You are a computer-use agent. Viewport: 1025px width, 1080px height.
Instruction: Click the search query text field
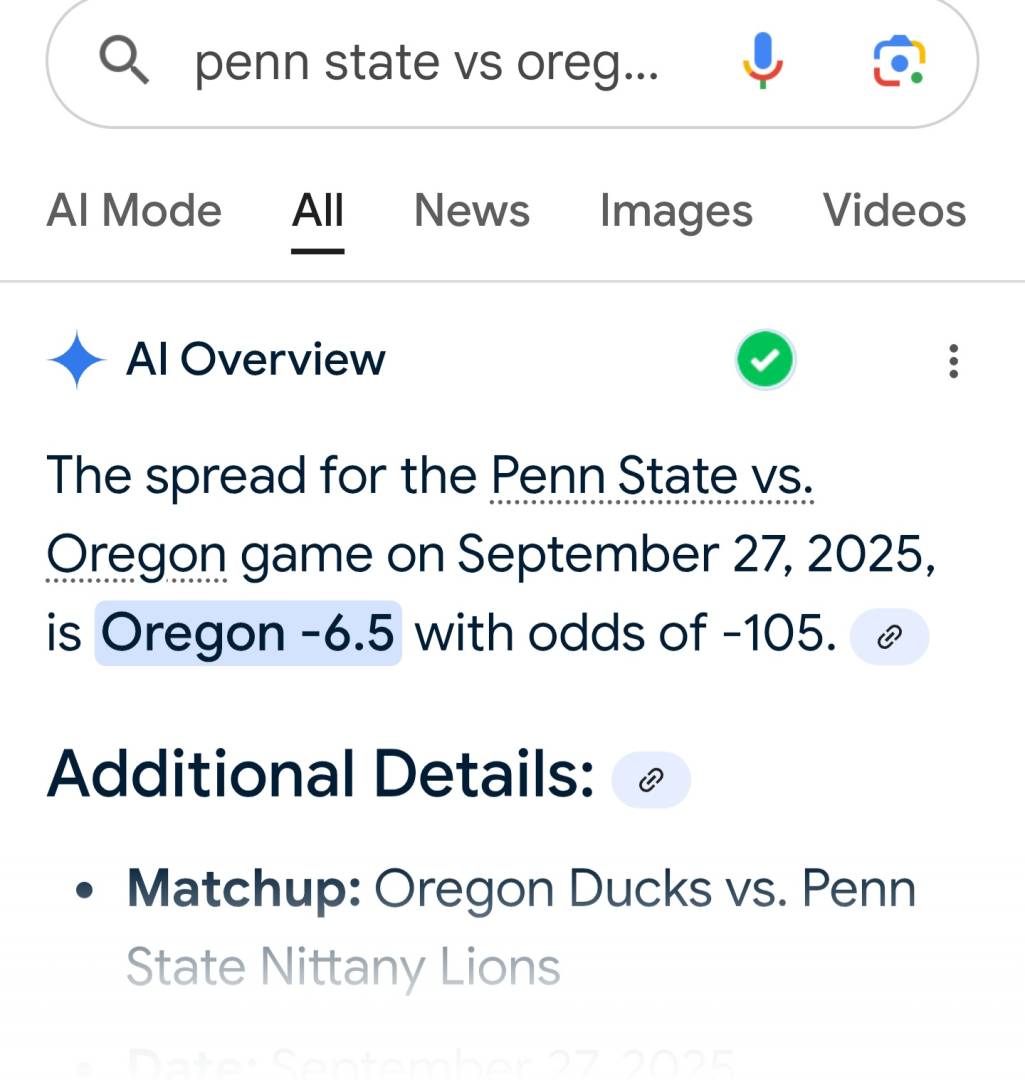tap(427, 63)
